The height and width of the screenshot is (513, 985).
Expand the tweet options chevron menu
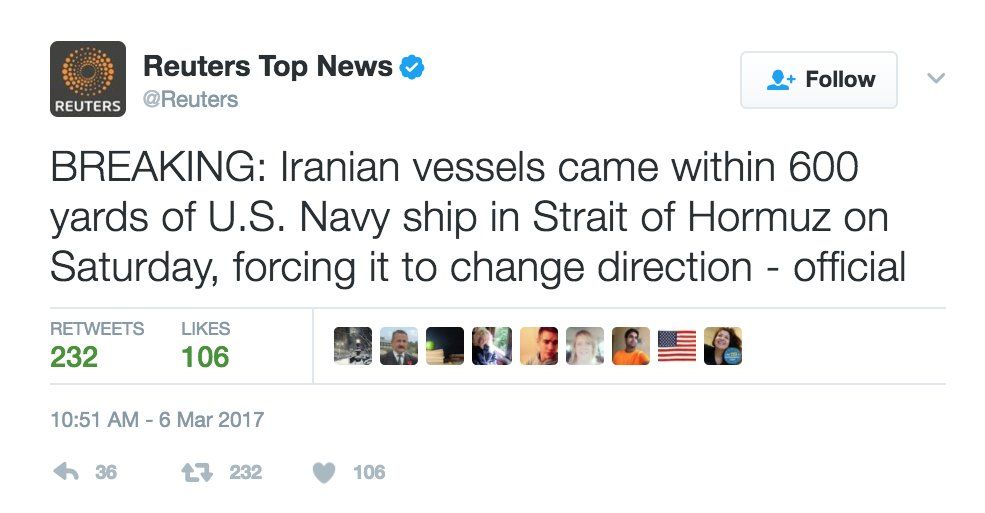[x=936, y=78]
